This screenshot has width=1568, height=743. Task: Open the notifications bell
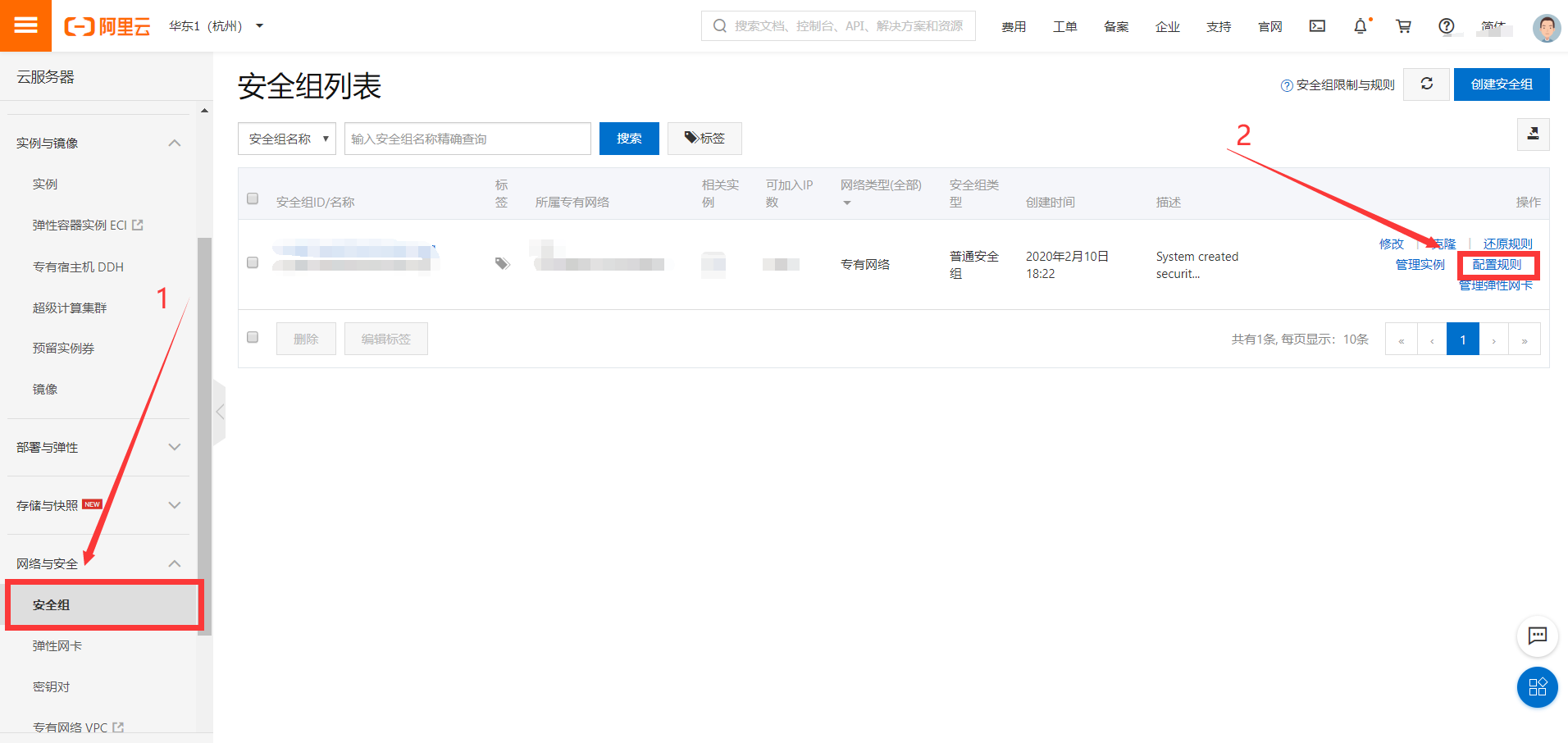[x=1361, y=26]
